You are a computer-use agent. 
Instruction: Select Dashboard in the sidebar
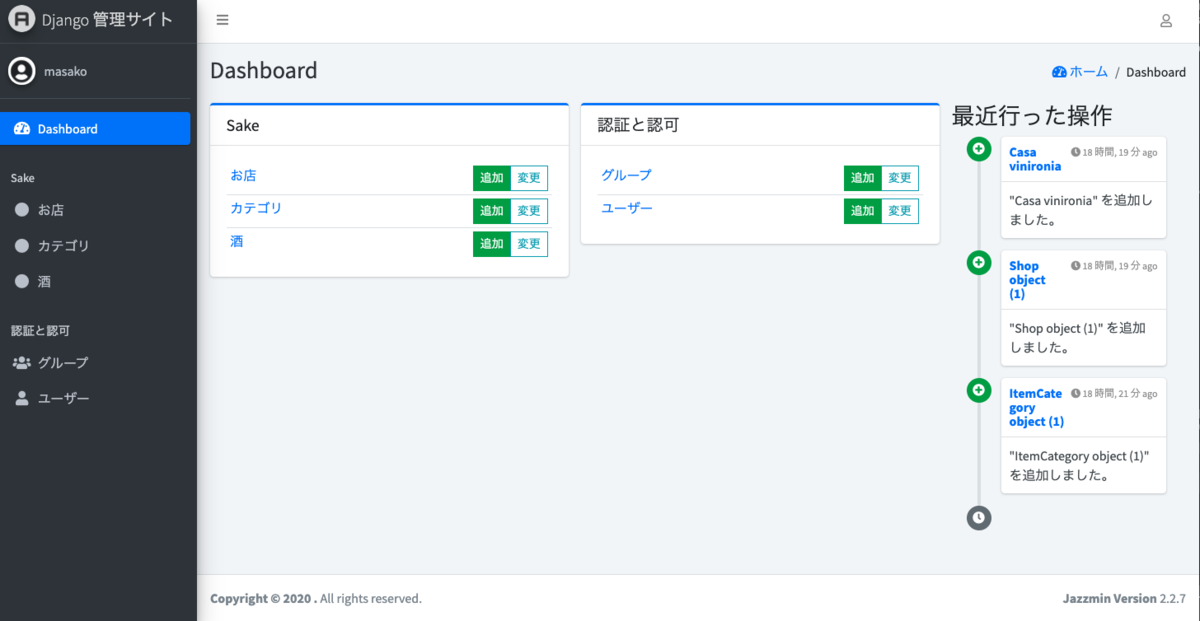pos(95,129)
